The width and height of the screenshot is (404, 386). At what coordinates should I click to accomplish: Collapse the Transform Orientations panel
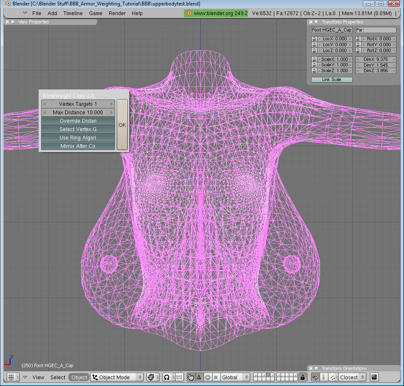pyautogui.click(x=316, y=368)
